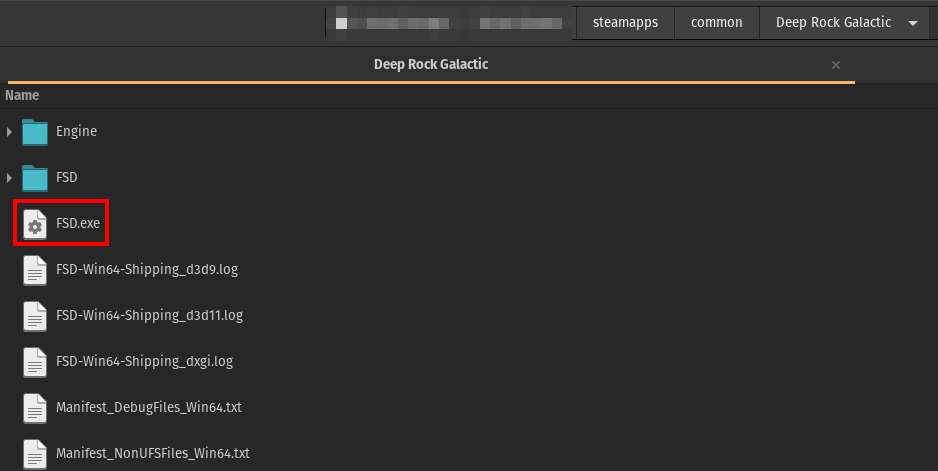
Task: Click the Manifest_NonUFSFiles text file icon
Action: click(35, 453)
